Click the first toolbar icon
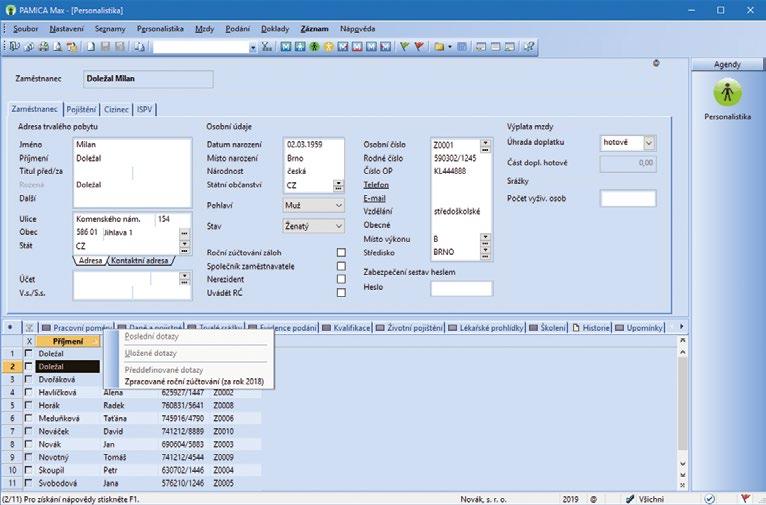766x505 pixels. tap(15, 46)
